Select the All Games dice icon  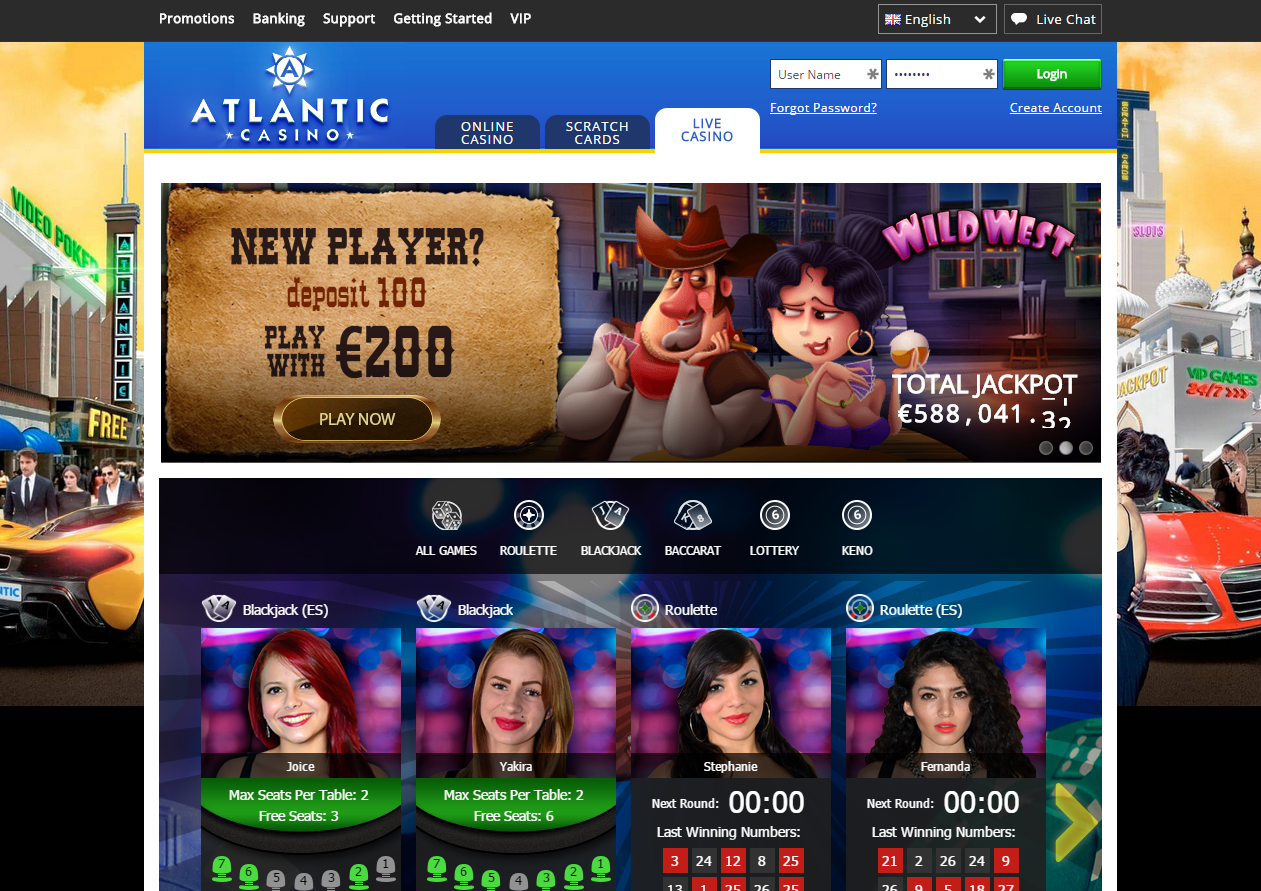tap(446, 516)
